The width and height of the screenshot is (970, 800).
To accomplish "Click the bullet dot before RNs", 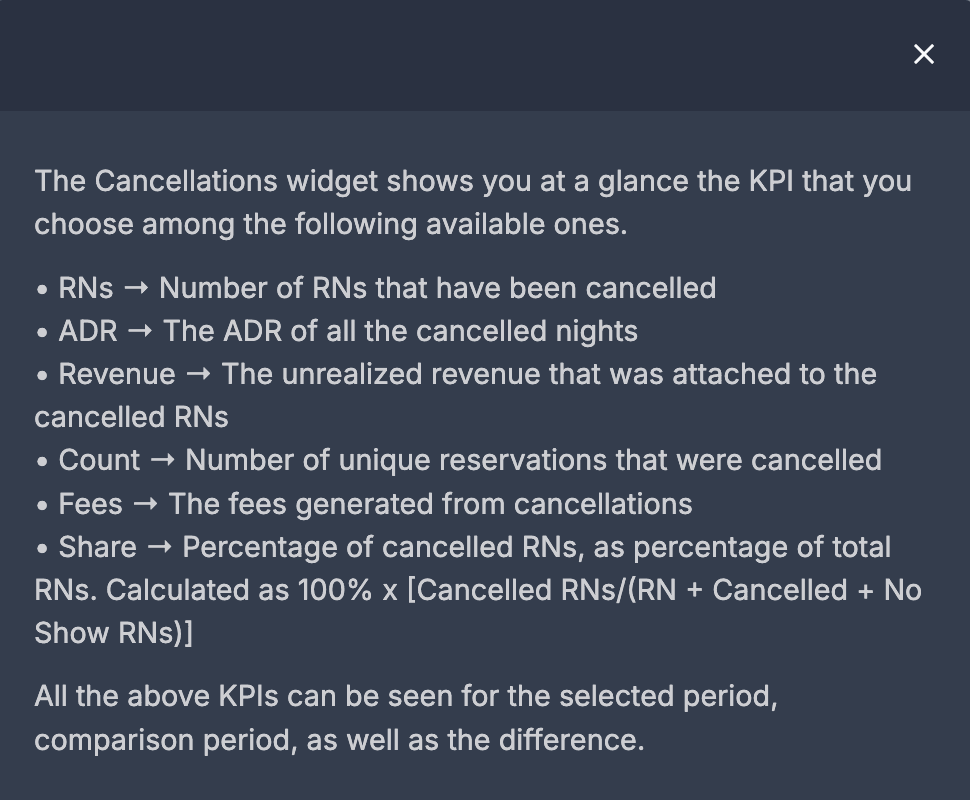I will [42, 290].
